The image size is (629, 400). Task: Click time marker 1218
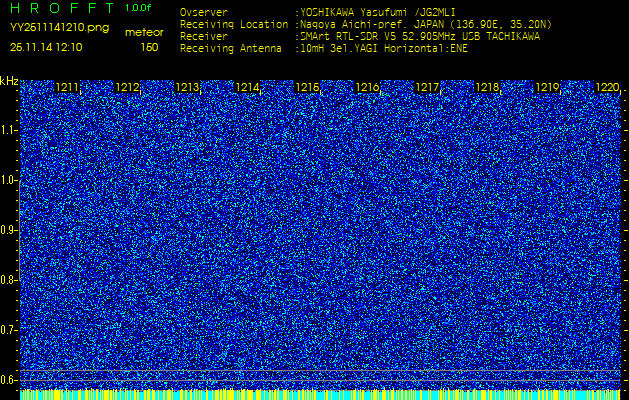tap(487, 87)
